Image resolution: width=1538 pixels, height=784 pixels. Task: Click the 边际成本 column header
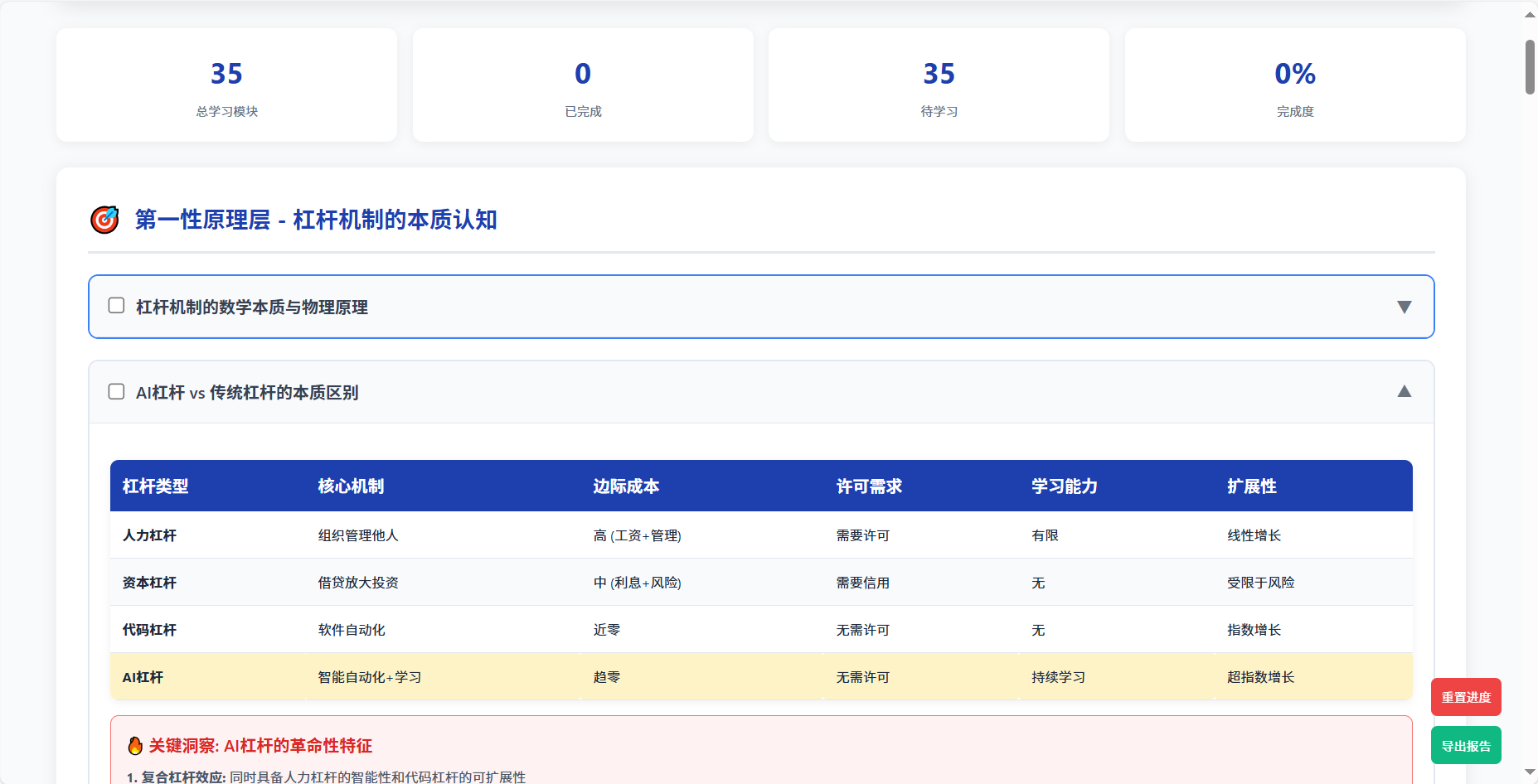626,486
